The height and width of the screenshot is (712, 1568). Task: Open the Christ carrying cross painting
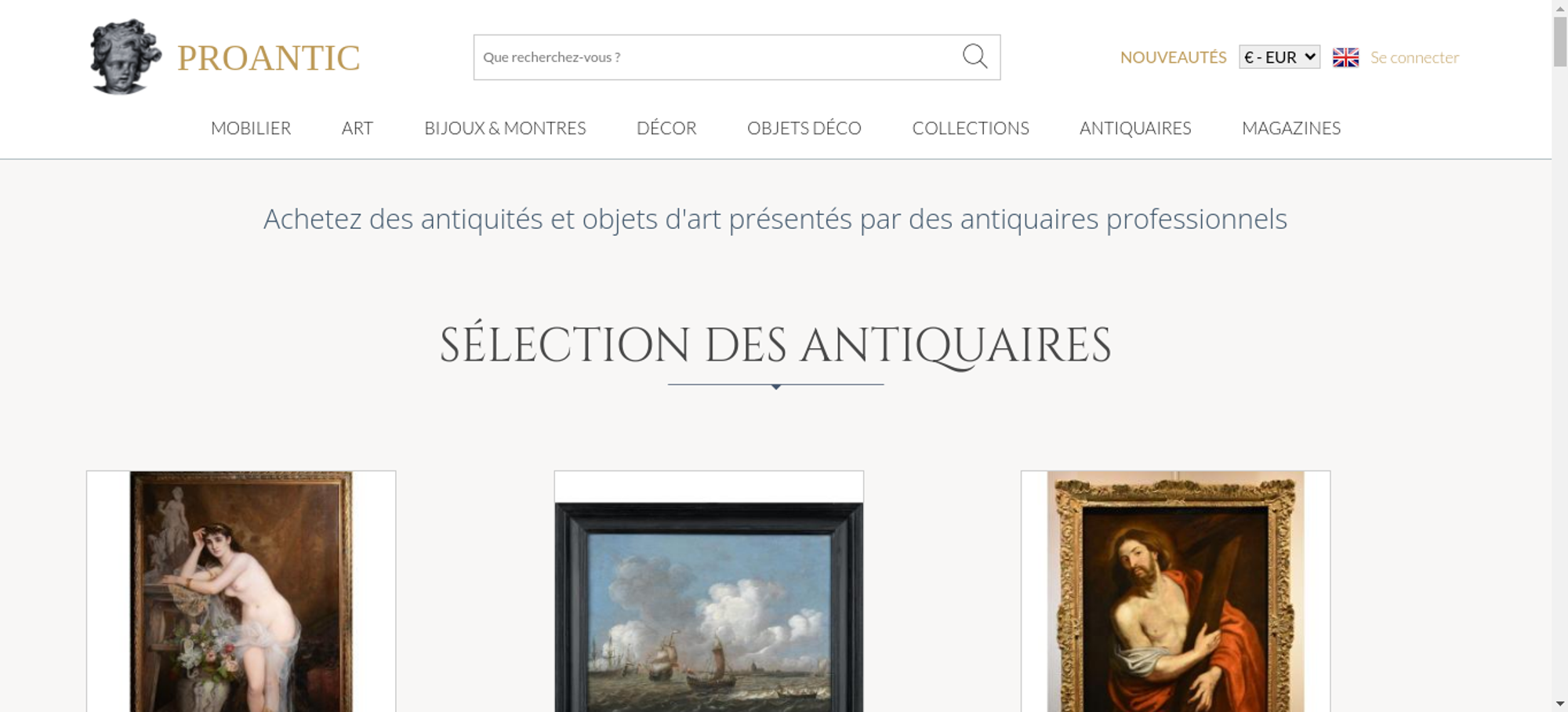click(x=1176, y=591)
